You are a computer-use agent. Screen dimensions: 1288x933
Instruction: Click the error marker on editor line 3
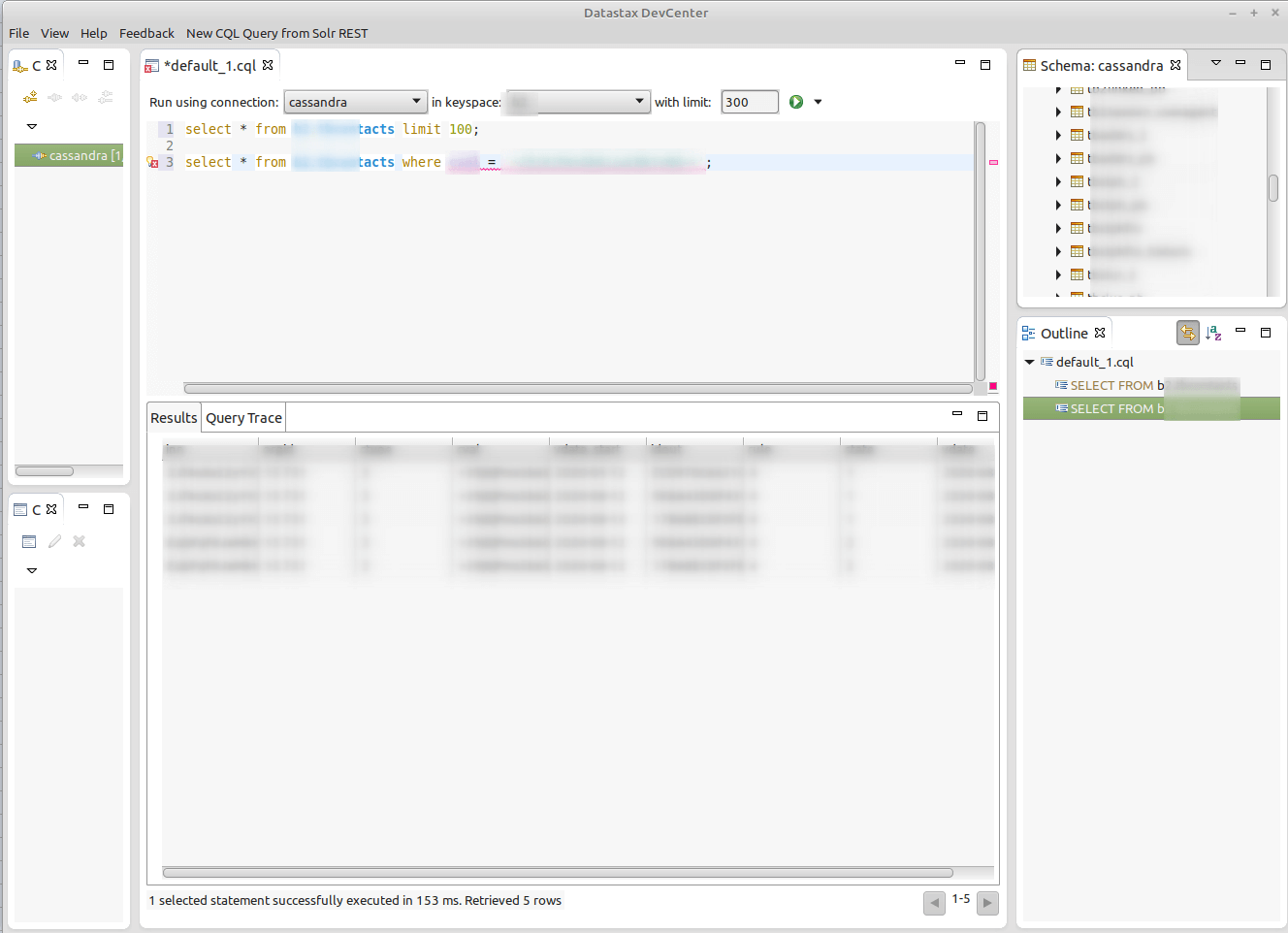click(152, 163)
